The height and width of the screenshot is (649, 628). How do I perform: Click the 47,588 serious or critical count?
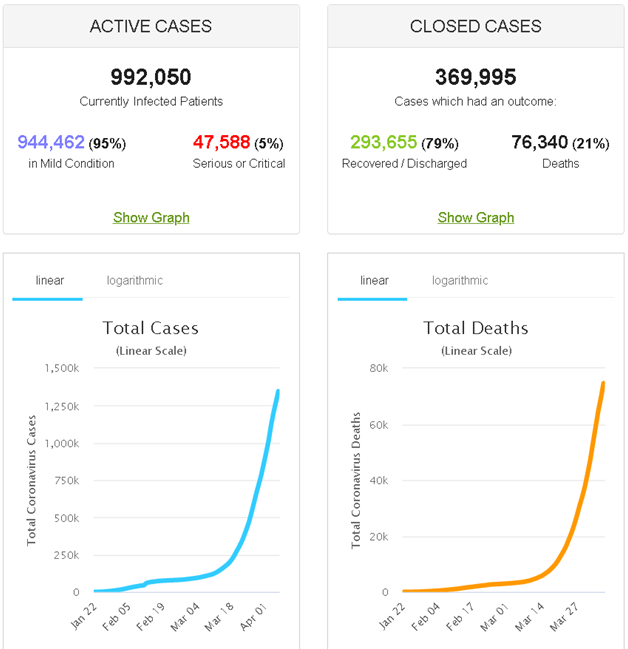pyautogui.click(x=221, y=142)
